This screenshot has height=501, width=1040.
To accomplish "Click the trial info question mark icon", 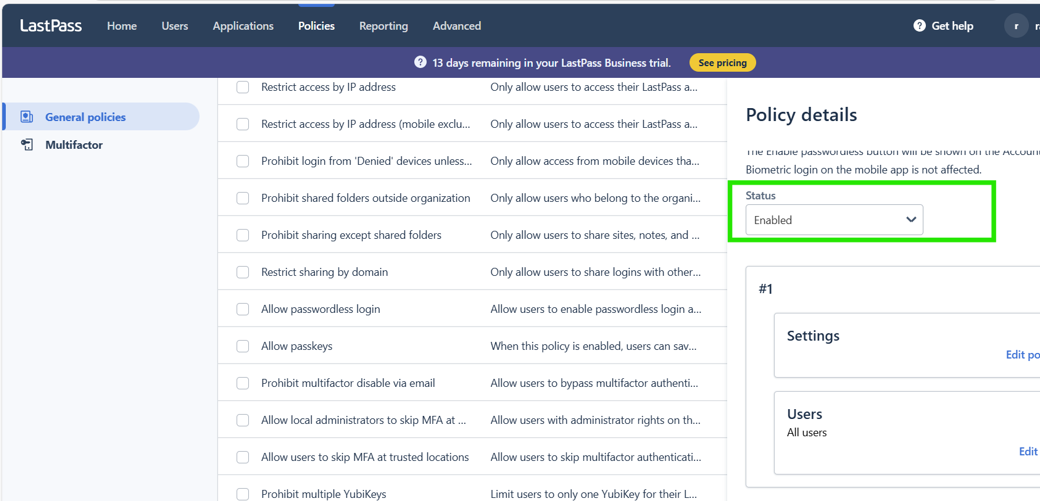I will [x=420, y=63].
